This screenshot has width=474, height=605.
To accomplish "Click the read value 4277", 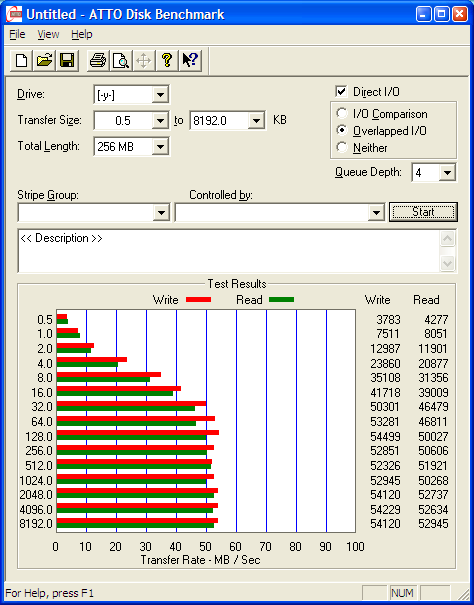I will pos(436,319).
